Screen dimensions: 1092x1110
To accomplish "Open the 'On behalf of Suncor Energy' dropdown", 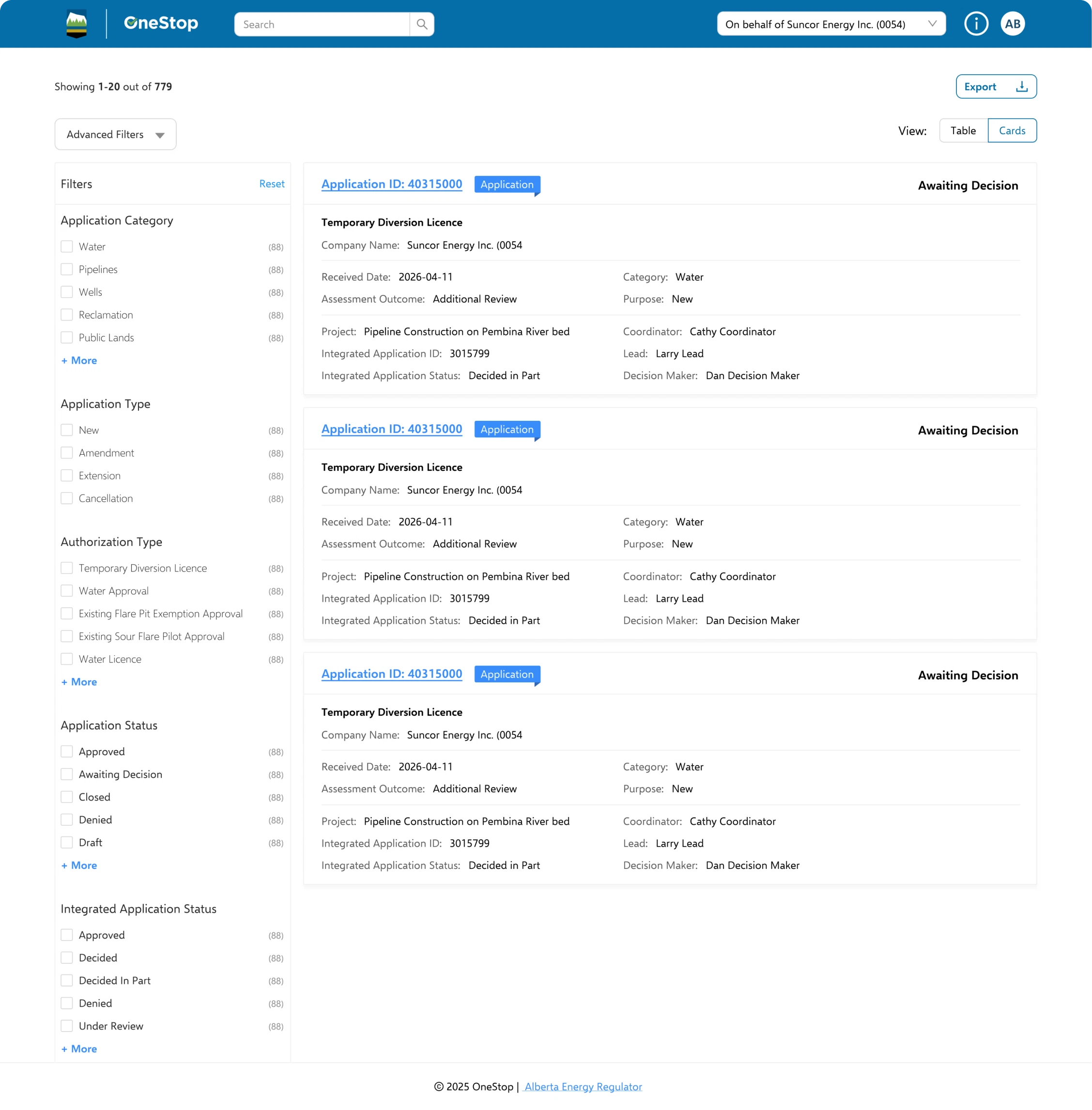I will 831,24.
